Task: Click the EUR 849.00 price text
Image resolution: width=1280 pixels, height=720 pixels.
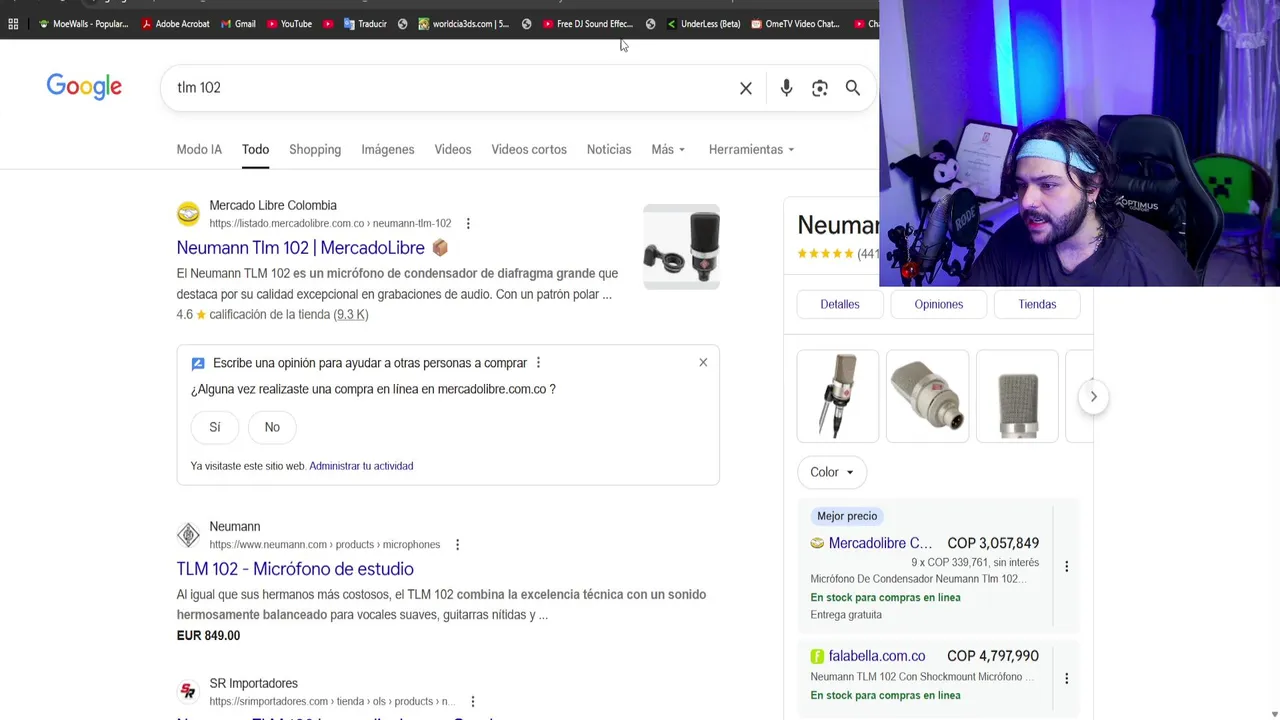Action: [x=208, y=635]
